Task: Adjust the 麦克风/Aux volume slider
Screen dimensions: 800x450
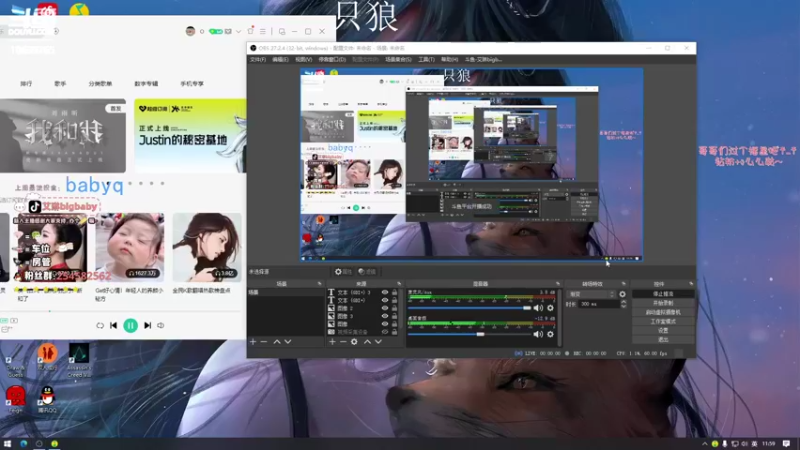Action: 469,308
